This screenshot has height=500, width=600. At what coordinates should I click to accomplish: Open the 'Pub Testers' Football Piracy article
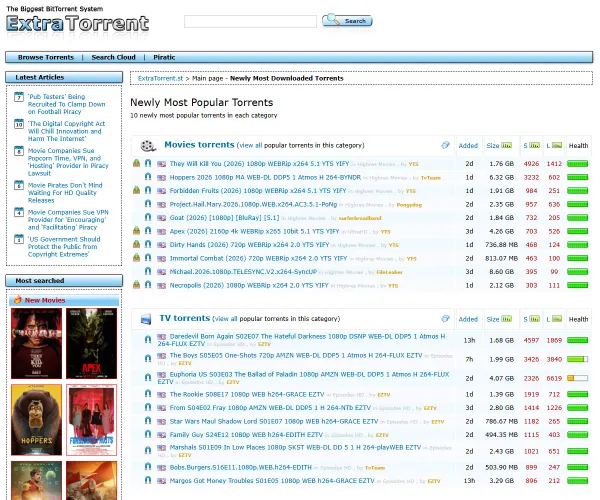(66, 104)
